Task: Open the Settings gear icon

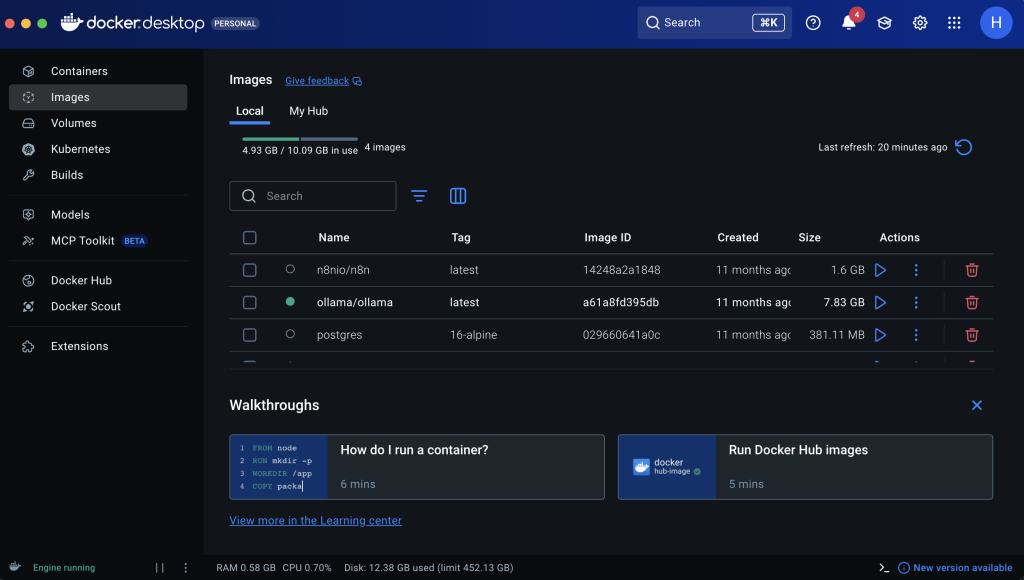Action: (920, 23)
